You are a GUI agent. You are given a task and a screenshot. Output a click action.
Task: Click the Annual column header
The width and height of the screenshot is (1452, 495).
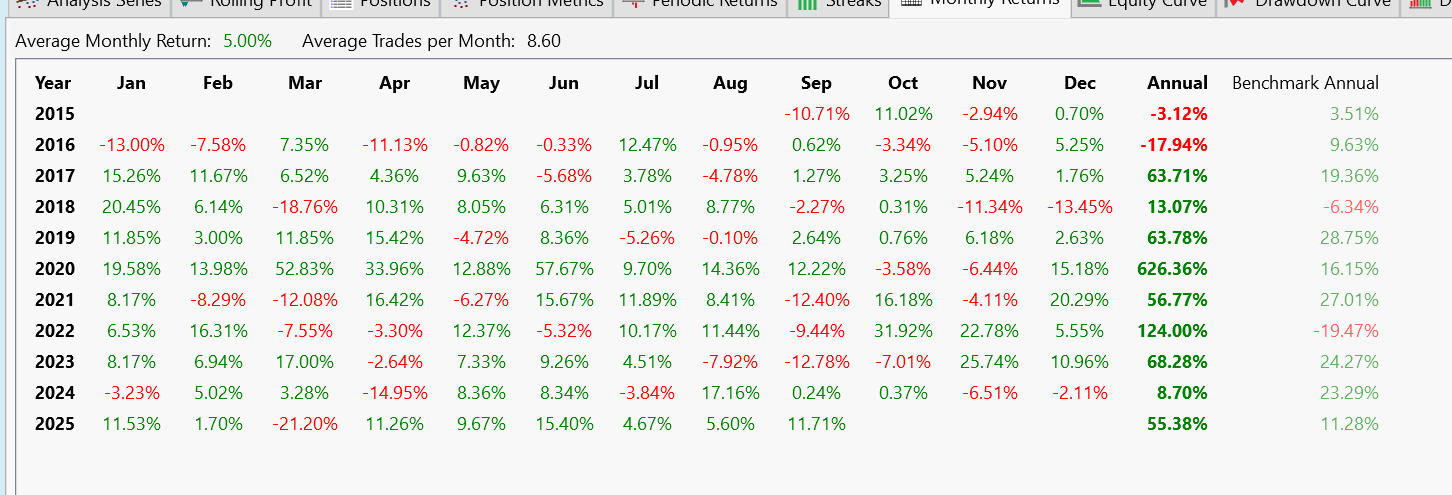coord(1177,83)
